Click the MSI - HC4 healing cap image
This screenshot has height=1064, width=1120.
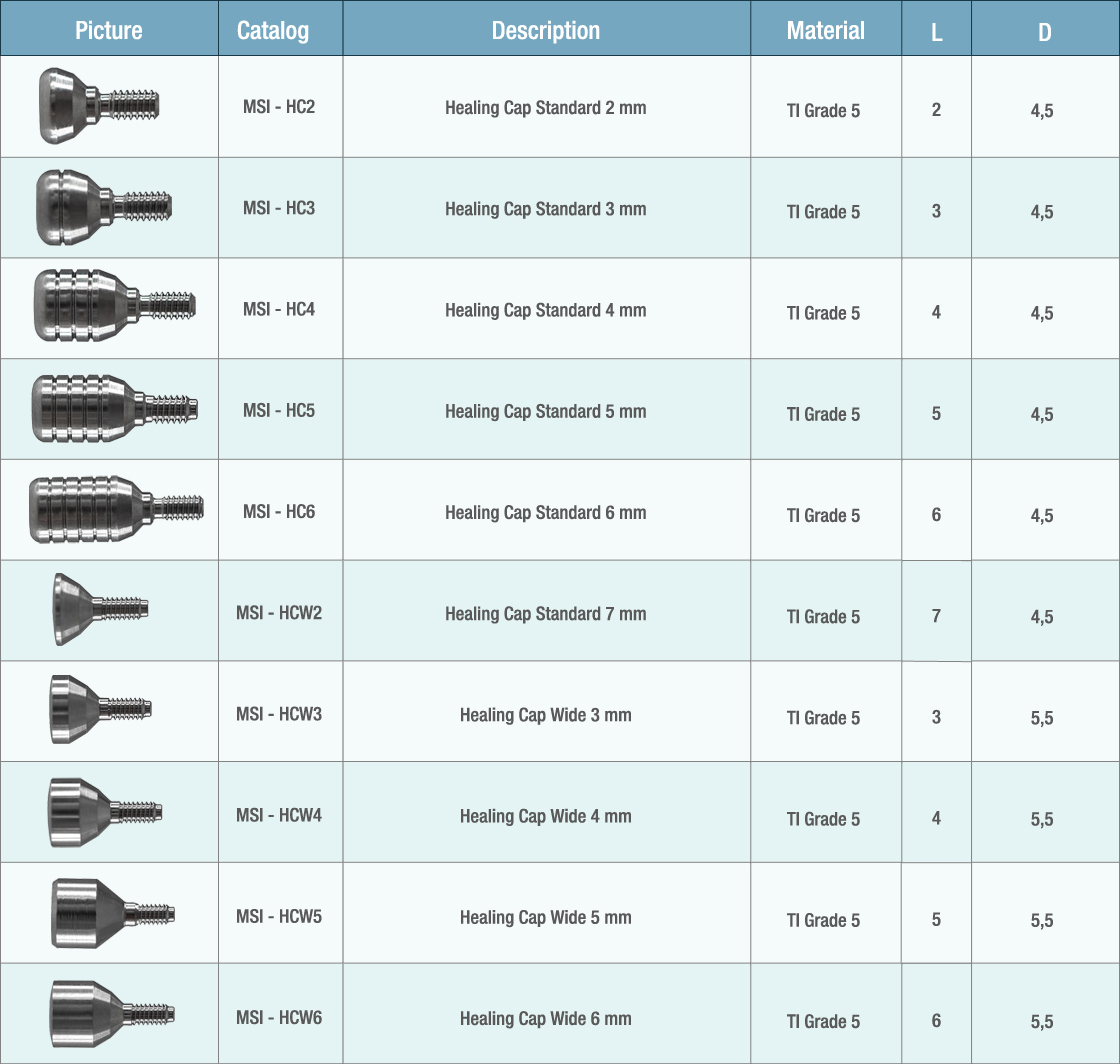coord(113,305)
